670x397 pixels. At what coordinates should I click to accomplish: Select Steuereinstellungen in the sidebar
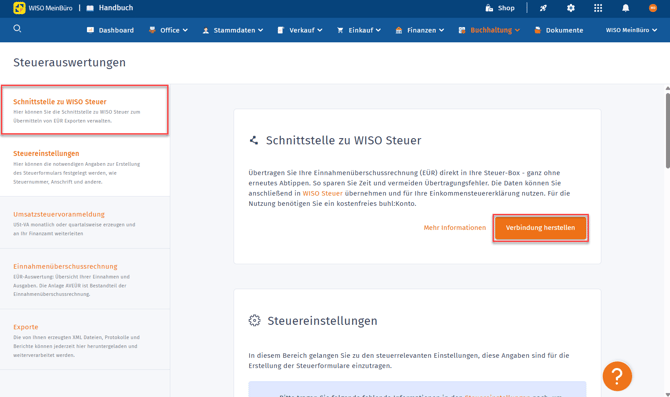point(85,167)
